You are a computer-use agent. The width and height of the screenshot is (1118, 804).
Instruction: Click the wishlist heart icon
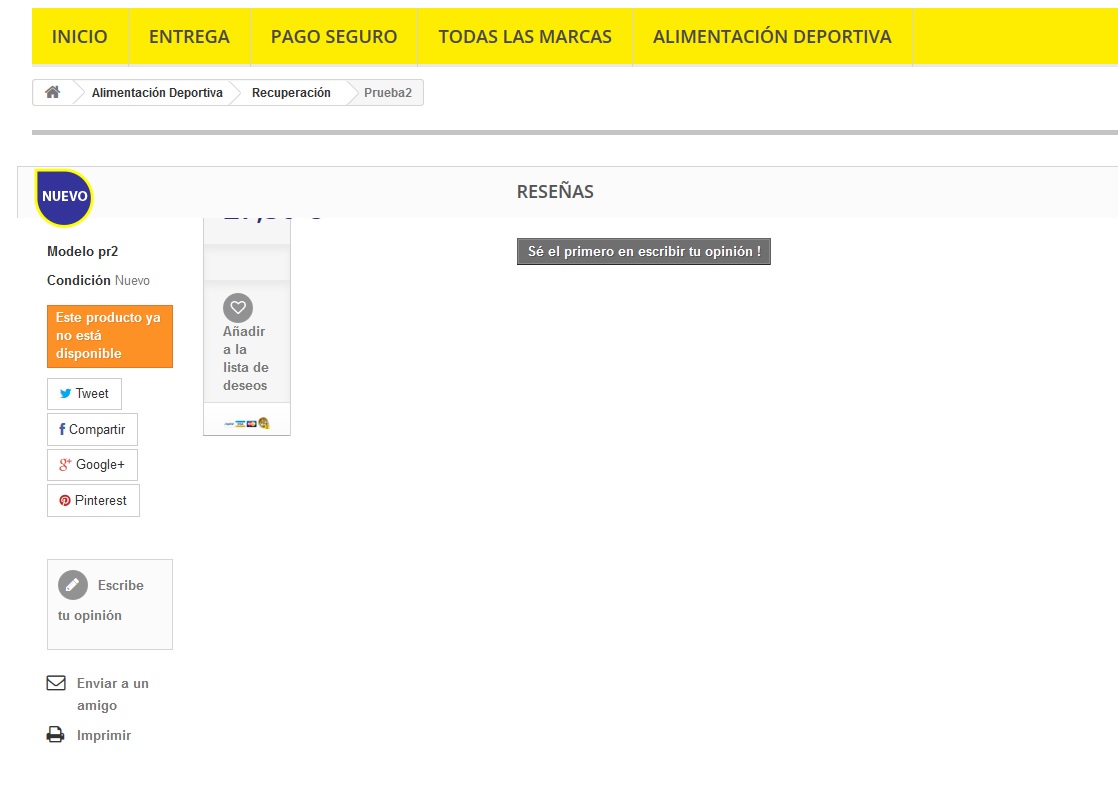coord(238,308)
